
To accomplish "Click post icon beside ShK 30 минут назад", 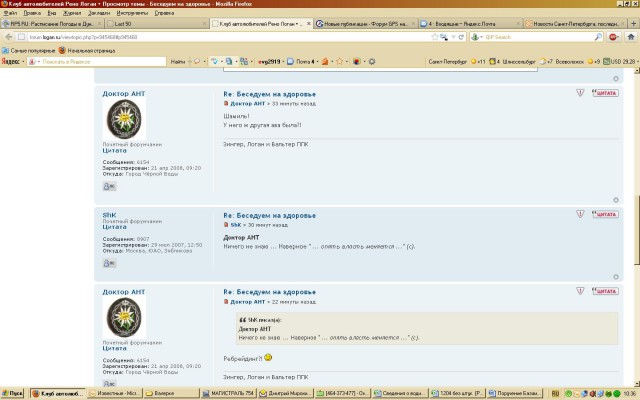I will pyautogui.click(x=226, y=225).
